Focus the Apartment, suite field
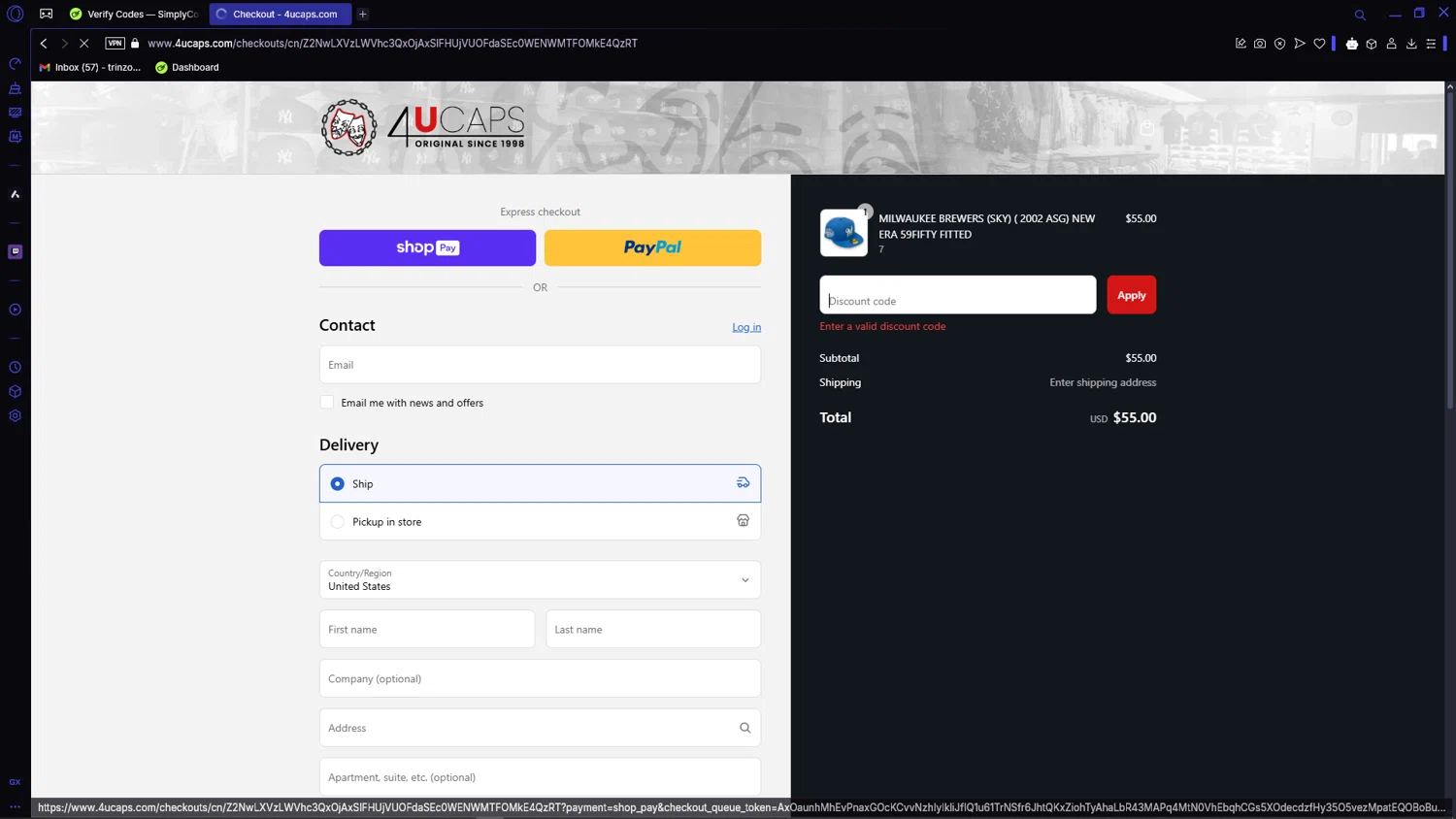This screenshot has width=1456, height=819. [x=540, y=777]
